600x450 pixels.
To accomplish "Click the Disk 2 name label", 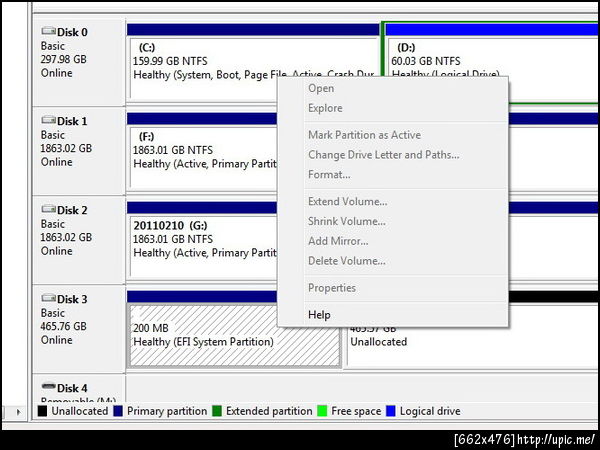I will coord(72,210).
